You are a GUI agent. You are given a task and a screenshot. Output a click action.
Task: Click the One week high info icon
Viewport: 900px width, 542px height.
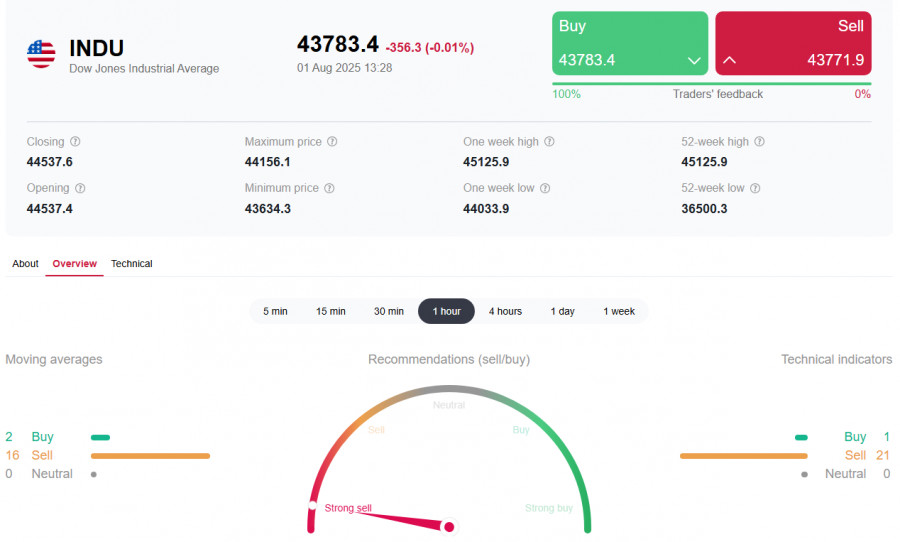pos(549,141)
